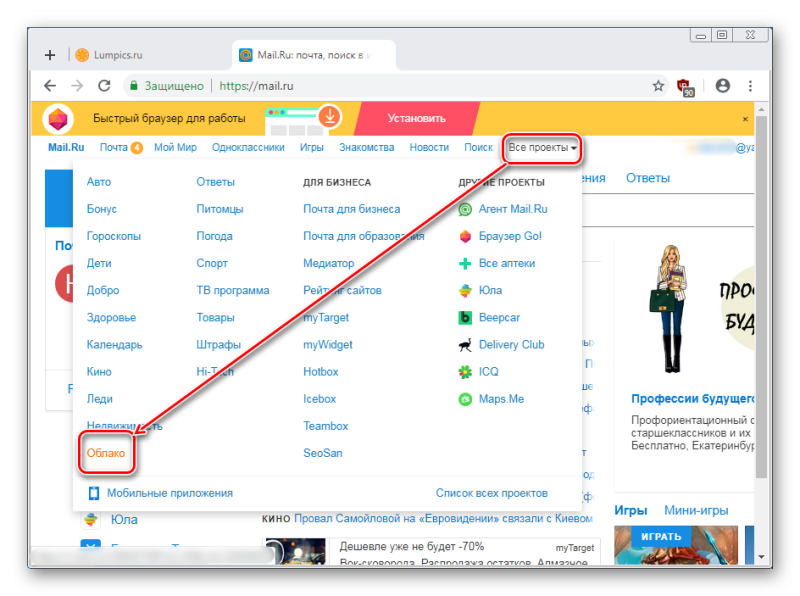Open the Icebox link
Screen dimensions: 800x596
[319, 399]
